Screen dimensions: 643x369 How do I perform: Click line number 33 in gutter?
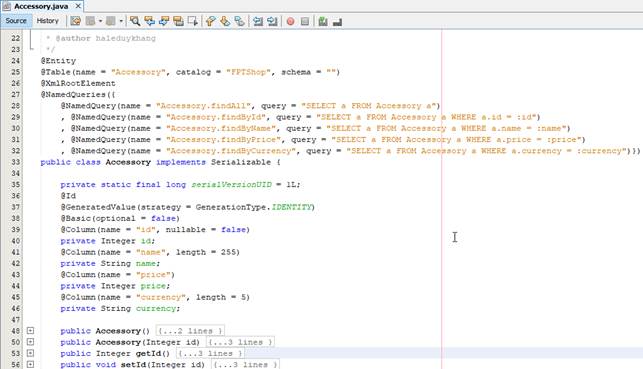click(16, 162)
